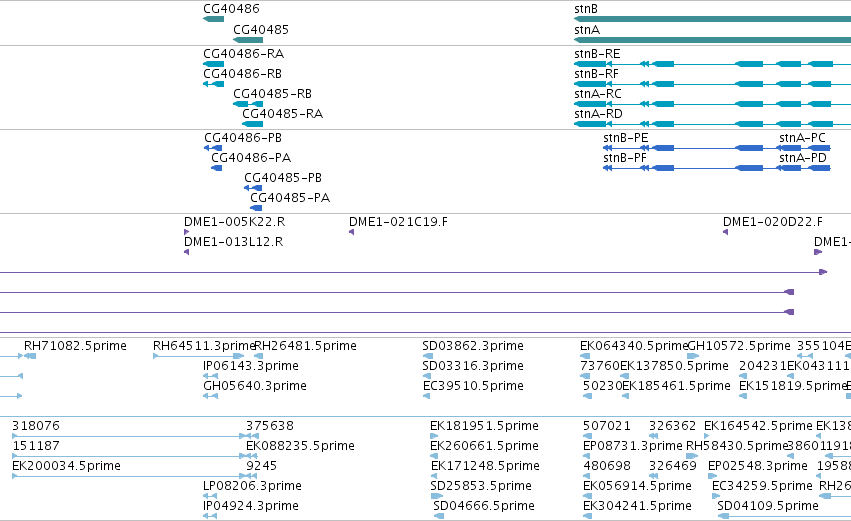Open EST GH10572.5prime label
The height and width of the screenshot is (521, 851).
pos(739,346)
